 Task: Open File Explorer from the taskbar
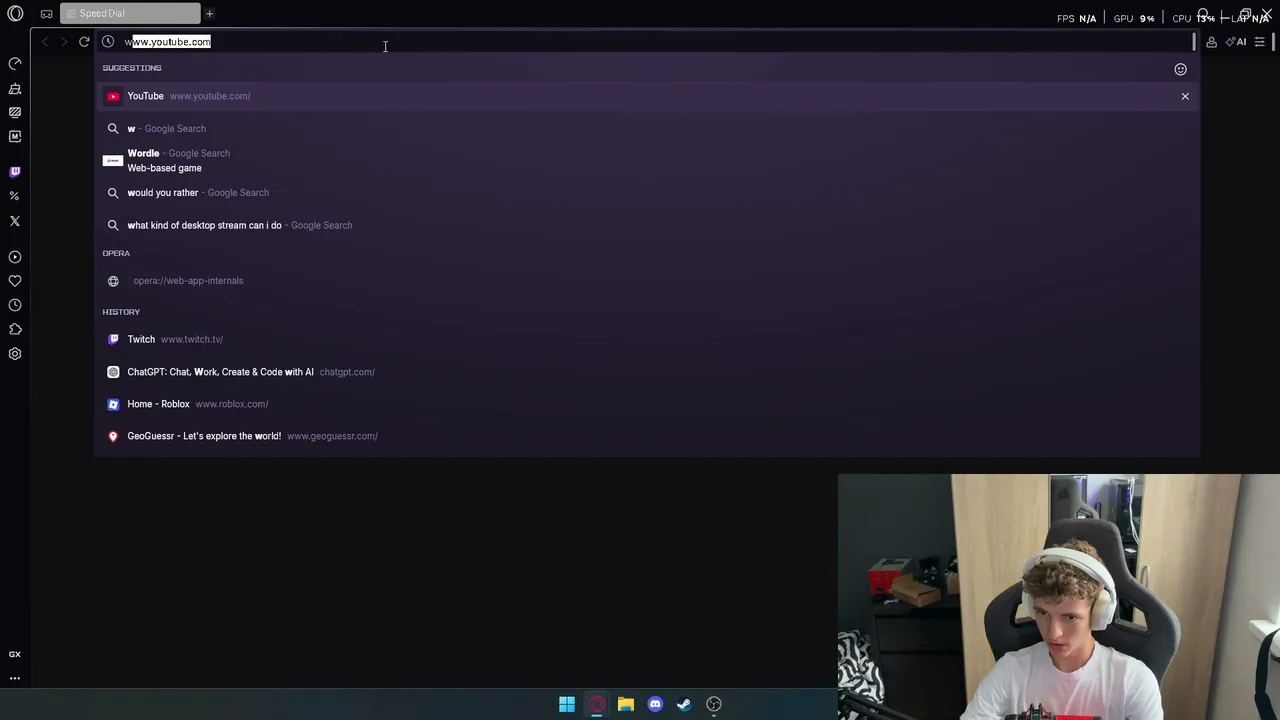(x=626, y=704)
